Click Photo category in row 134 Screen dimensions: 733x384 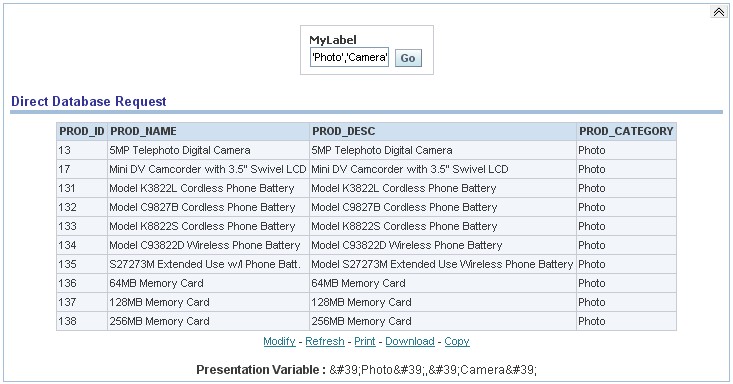tap(626, 245)
